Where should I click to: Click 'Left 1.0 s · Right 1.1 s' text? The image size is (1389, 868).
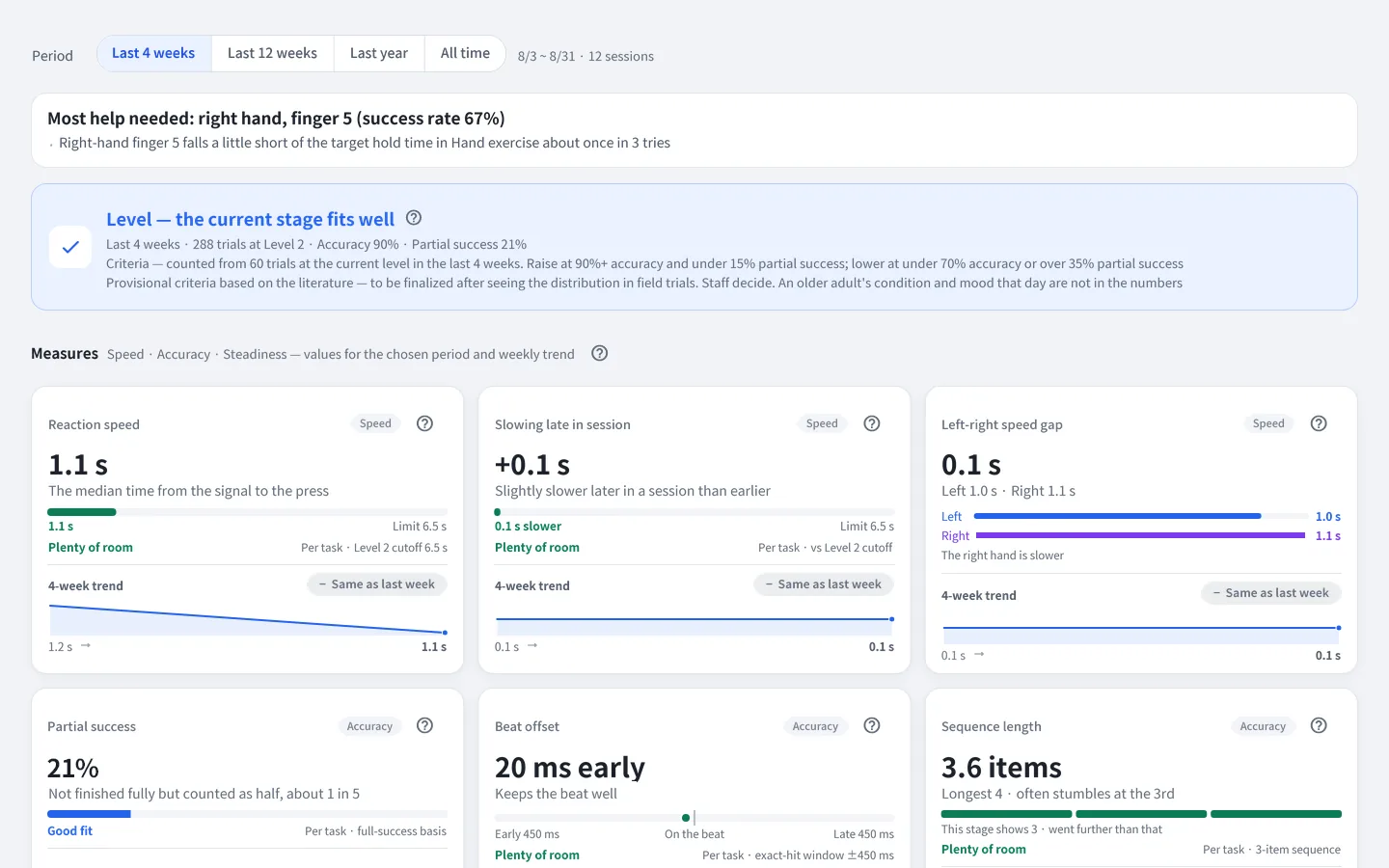[x=1008, y=491]
